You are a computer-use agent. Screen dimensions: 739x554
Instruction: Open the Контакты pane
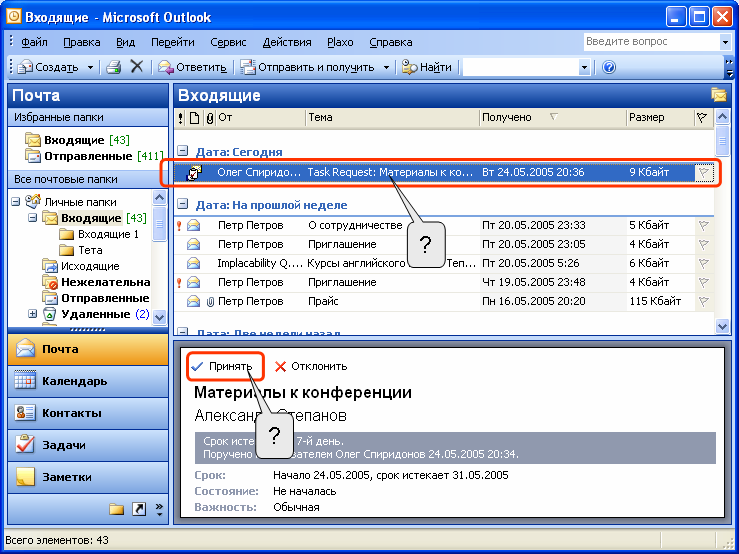(x=88, y=413)
